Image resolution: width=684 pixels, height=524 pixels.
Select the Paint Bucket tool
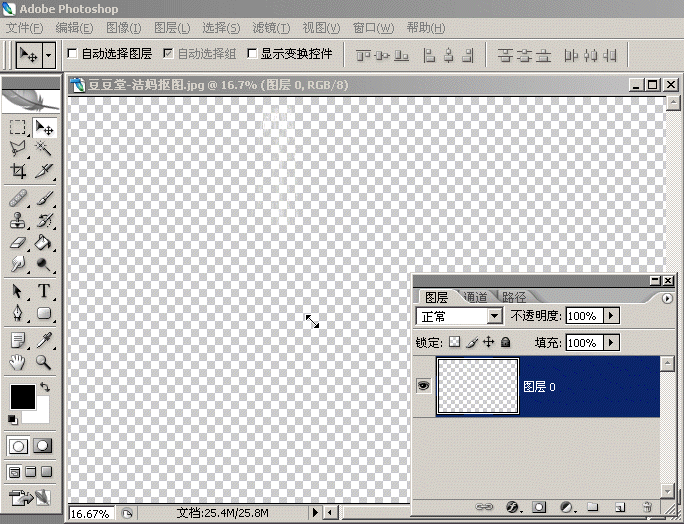44,242
